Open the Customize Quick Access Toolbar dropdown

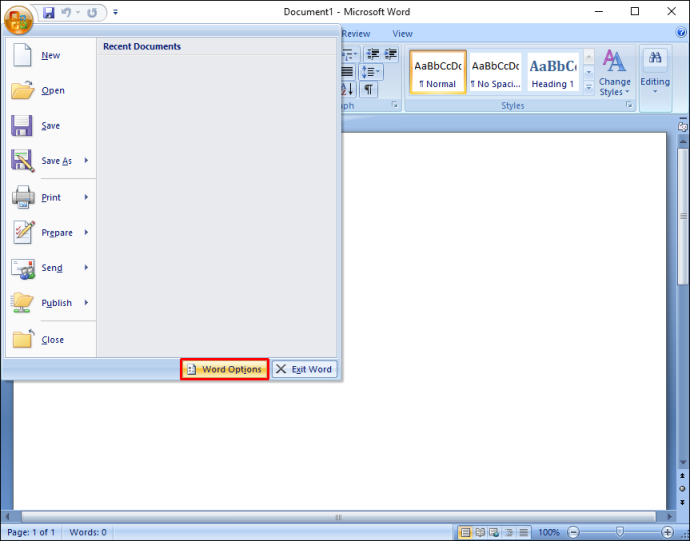tap(115, 12)
